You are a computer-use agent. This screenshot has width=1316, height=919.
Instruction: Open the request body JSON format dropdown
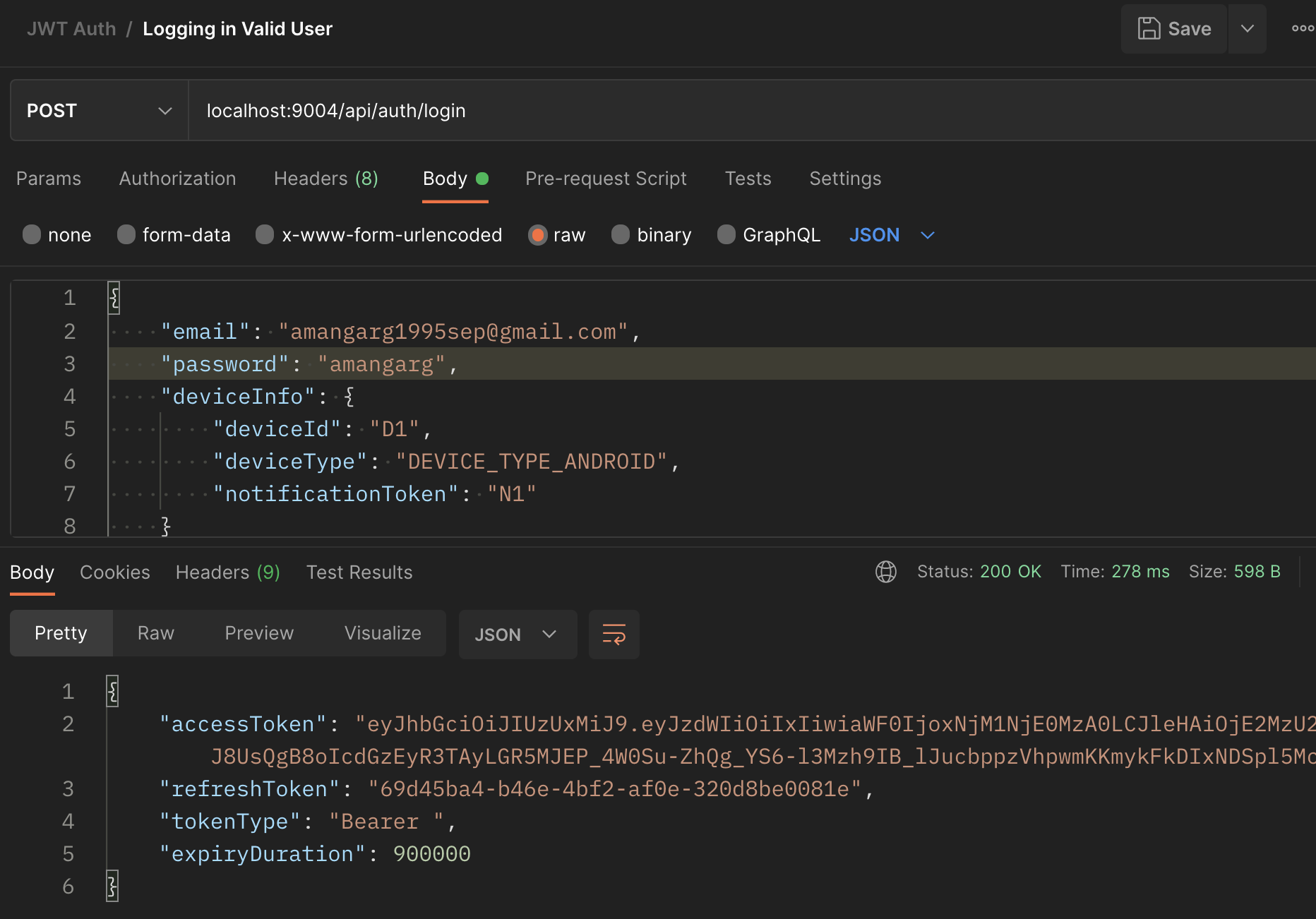[x=892, y=235]
